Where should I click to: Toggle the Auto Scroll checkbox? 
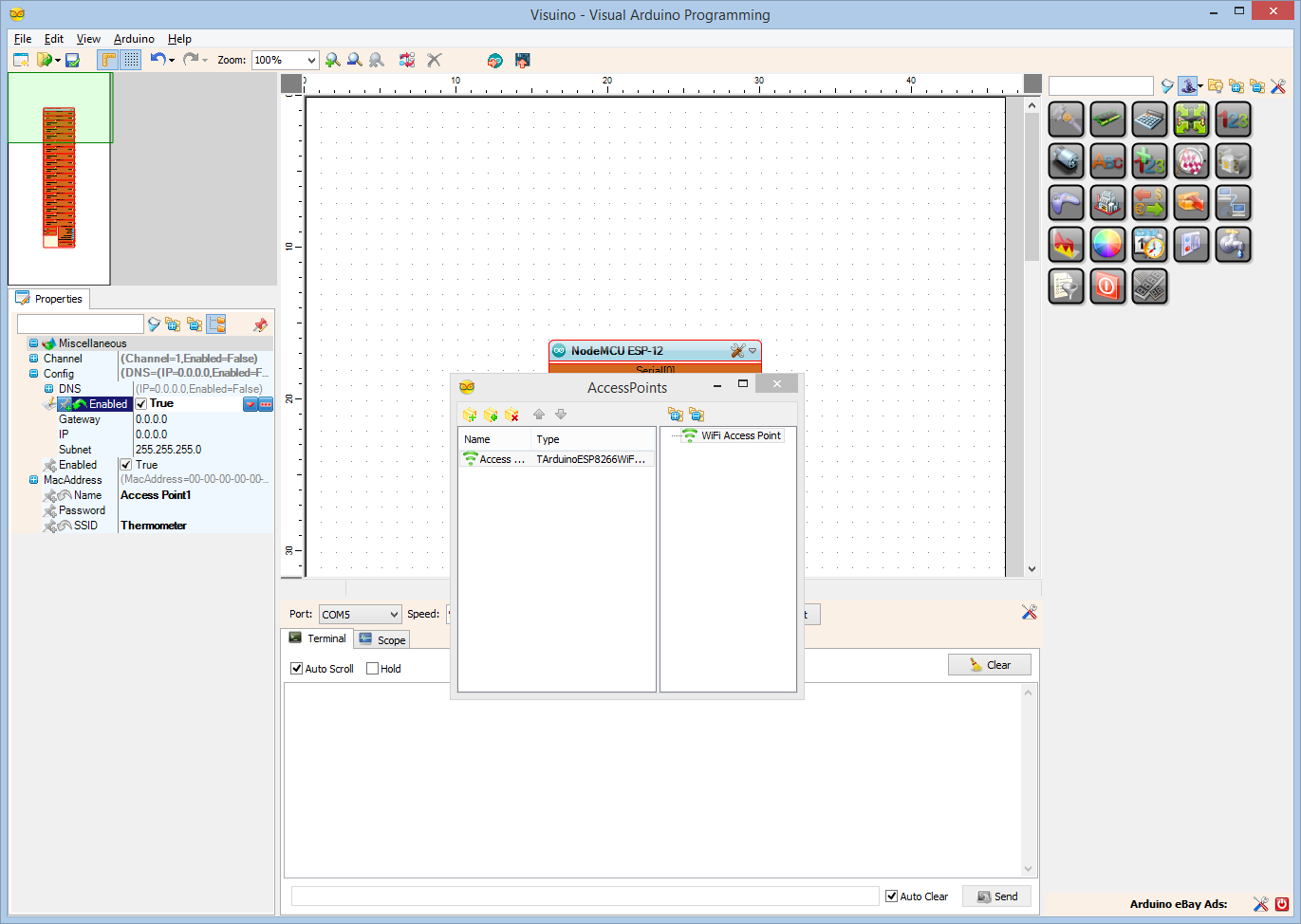[x=296, y=669]
